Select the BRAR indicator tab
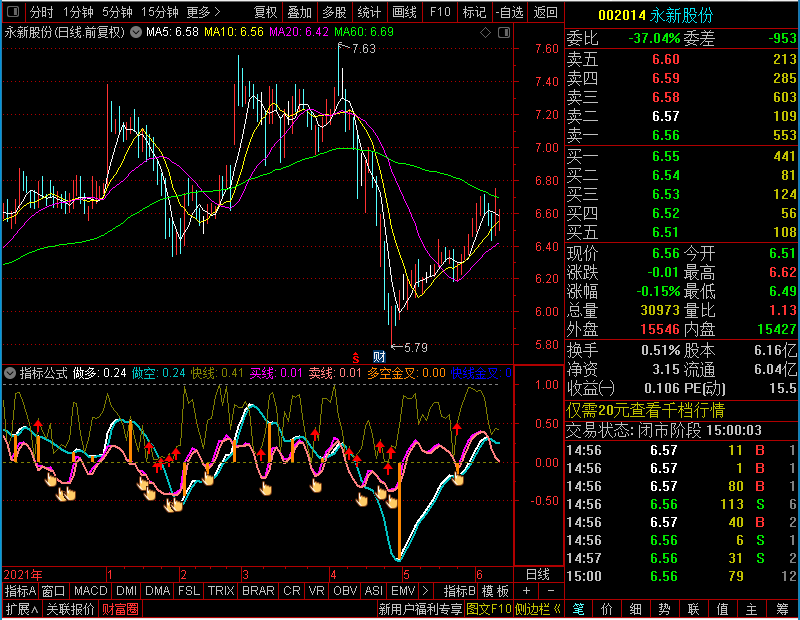This screenshot has width=800, height=620. coord(258,591)
